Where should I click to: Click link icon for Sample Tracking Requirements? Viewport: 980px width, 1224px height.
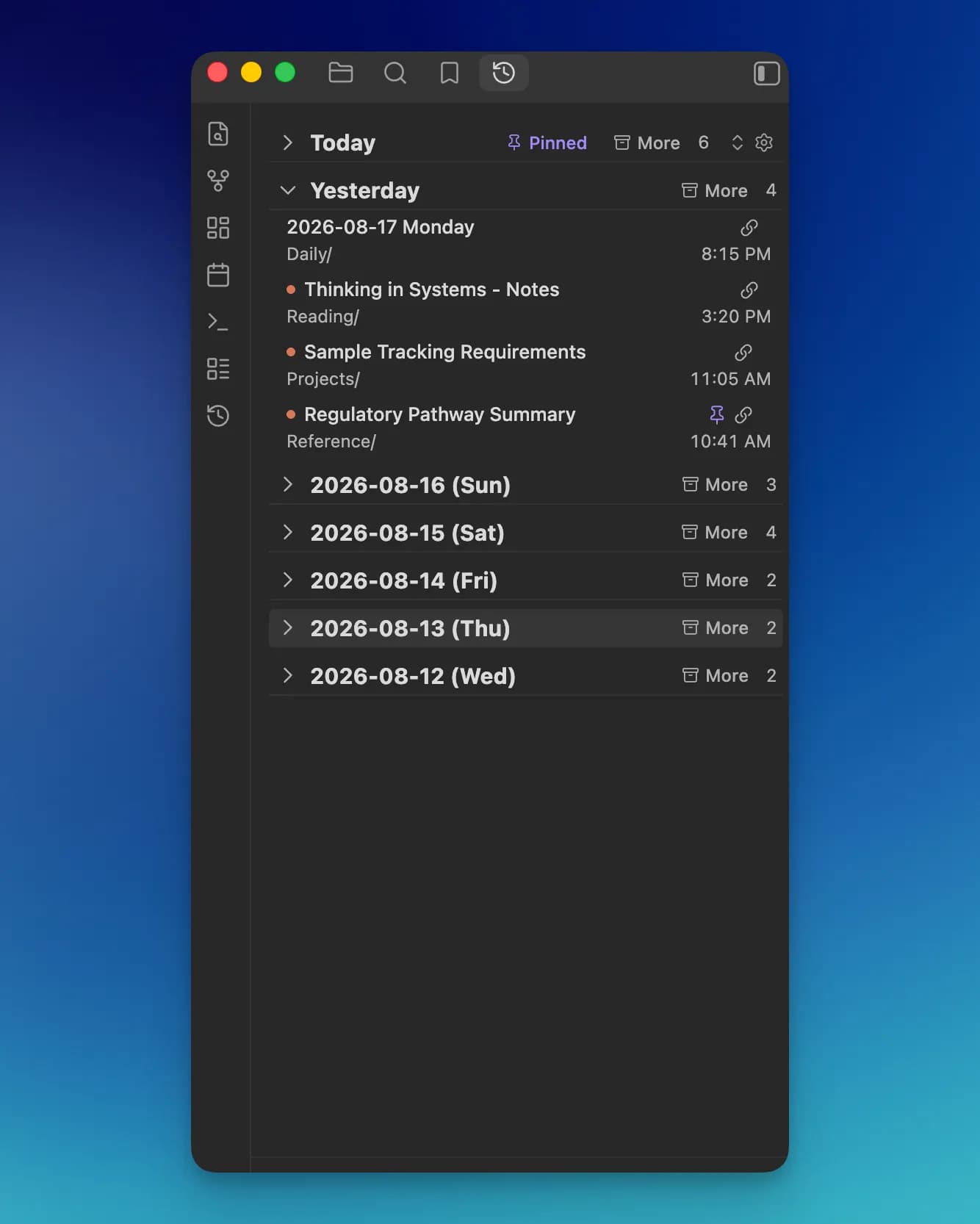point(743,353)
